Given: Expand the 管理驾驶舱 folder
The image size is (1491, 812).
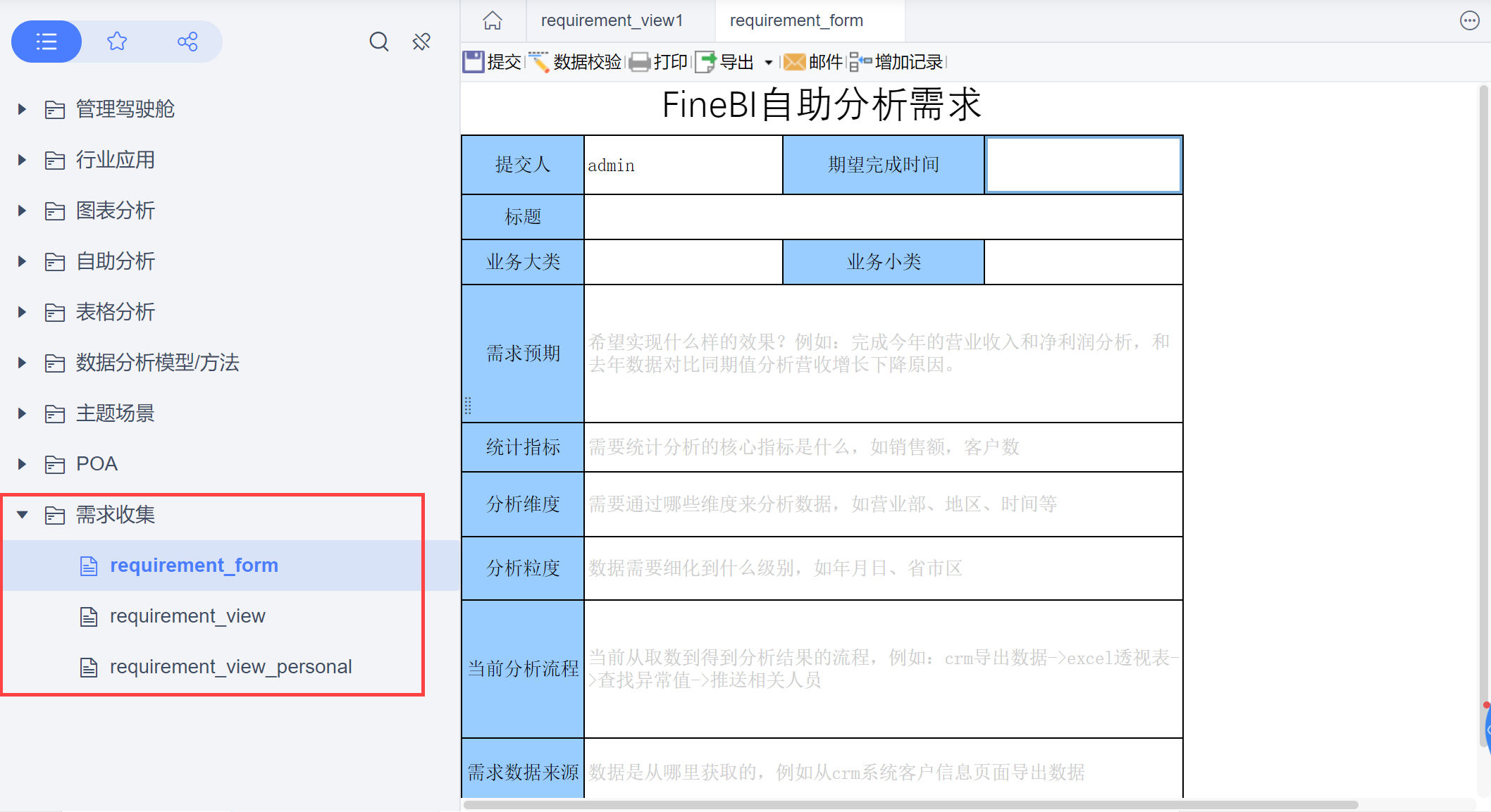Looking at the screenshot, I should [20, 109].
